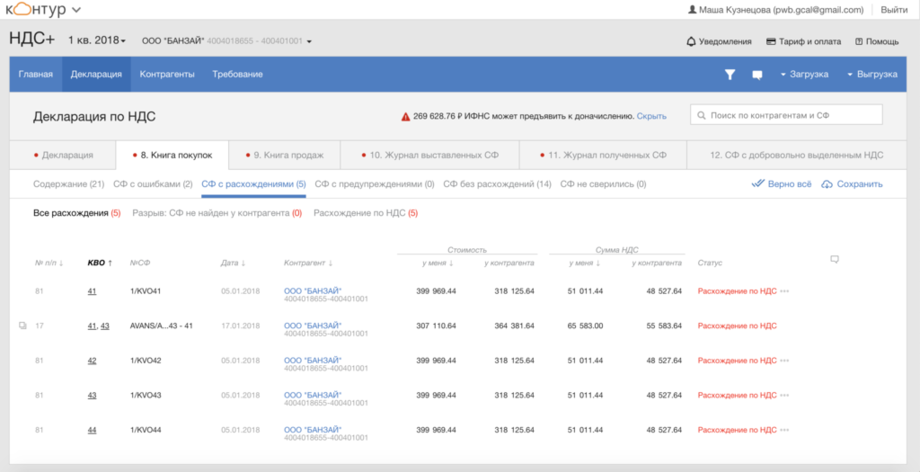Switch to 9. Книга продаж tab

point(283,155)
